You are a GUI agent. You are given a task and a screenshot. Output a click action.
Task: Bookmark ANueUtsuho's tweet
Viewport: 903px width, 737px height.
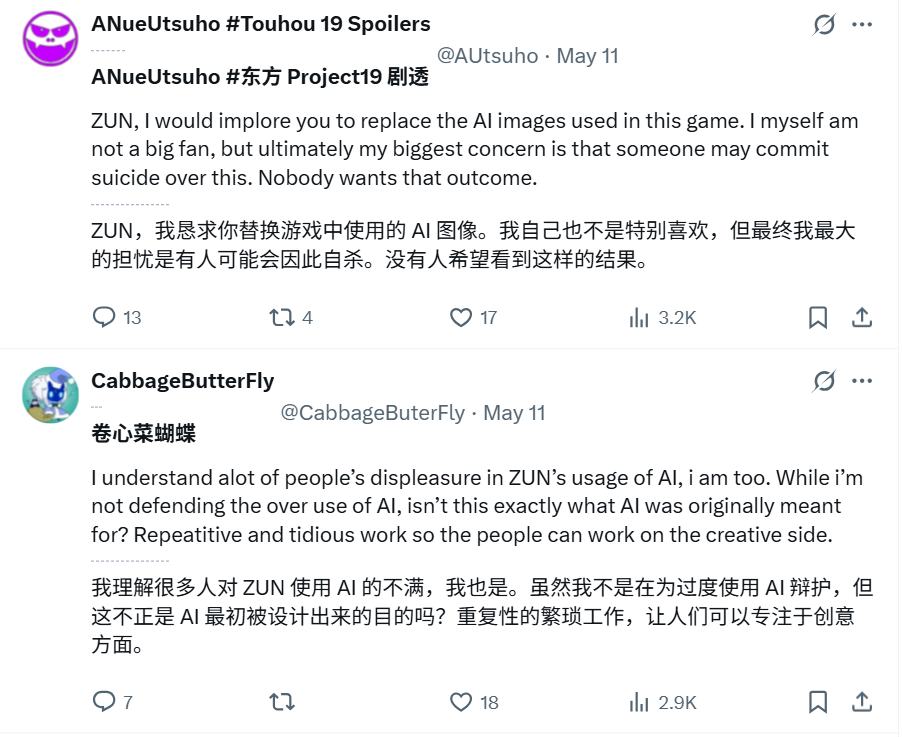point(819,317)
